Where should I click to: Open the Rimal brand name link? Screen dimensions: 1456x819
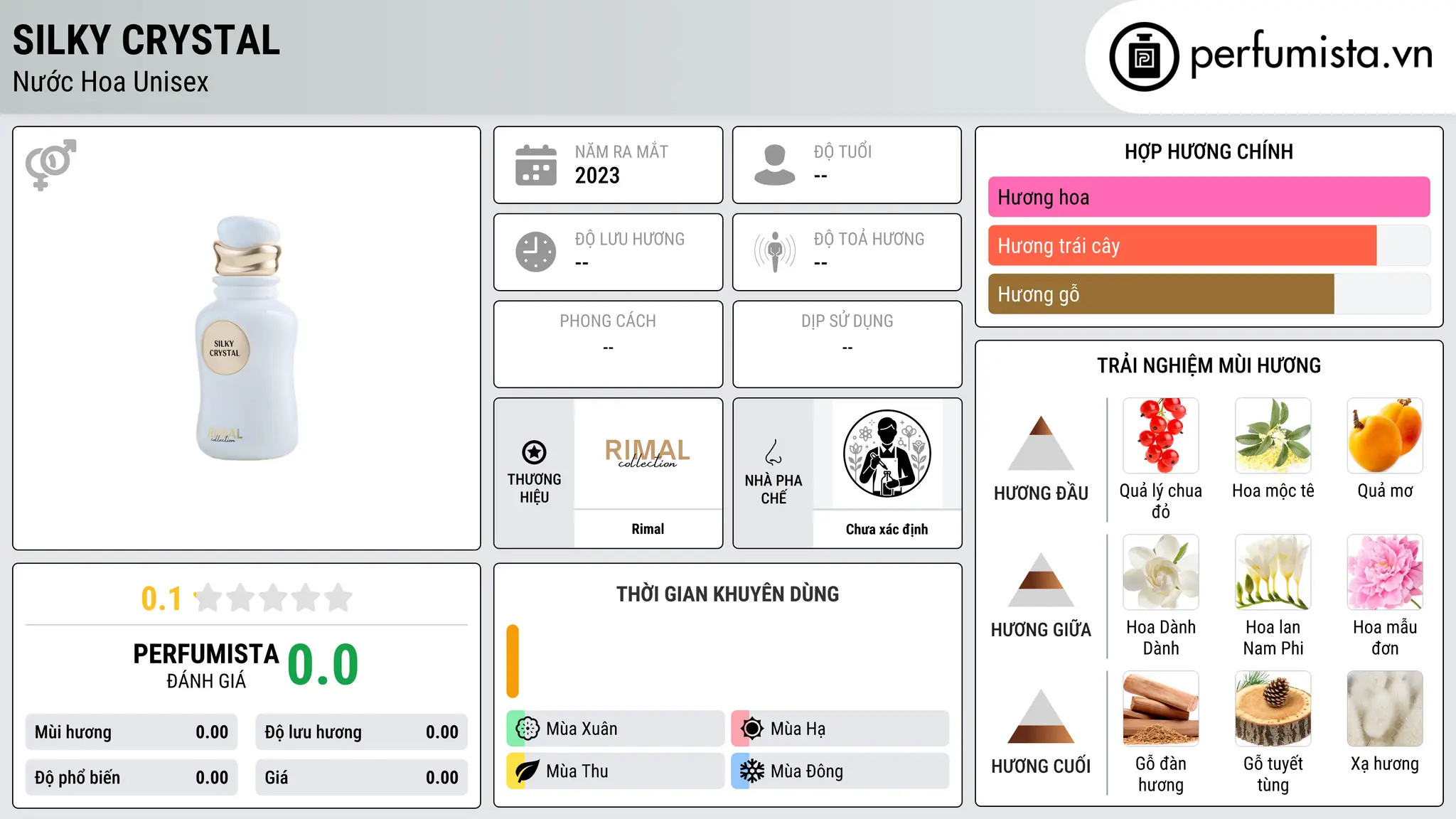[x=648, y=529]
